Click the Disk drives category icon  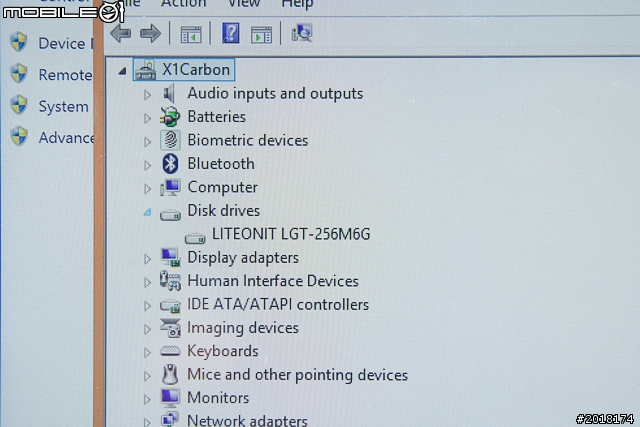(170, 214)
